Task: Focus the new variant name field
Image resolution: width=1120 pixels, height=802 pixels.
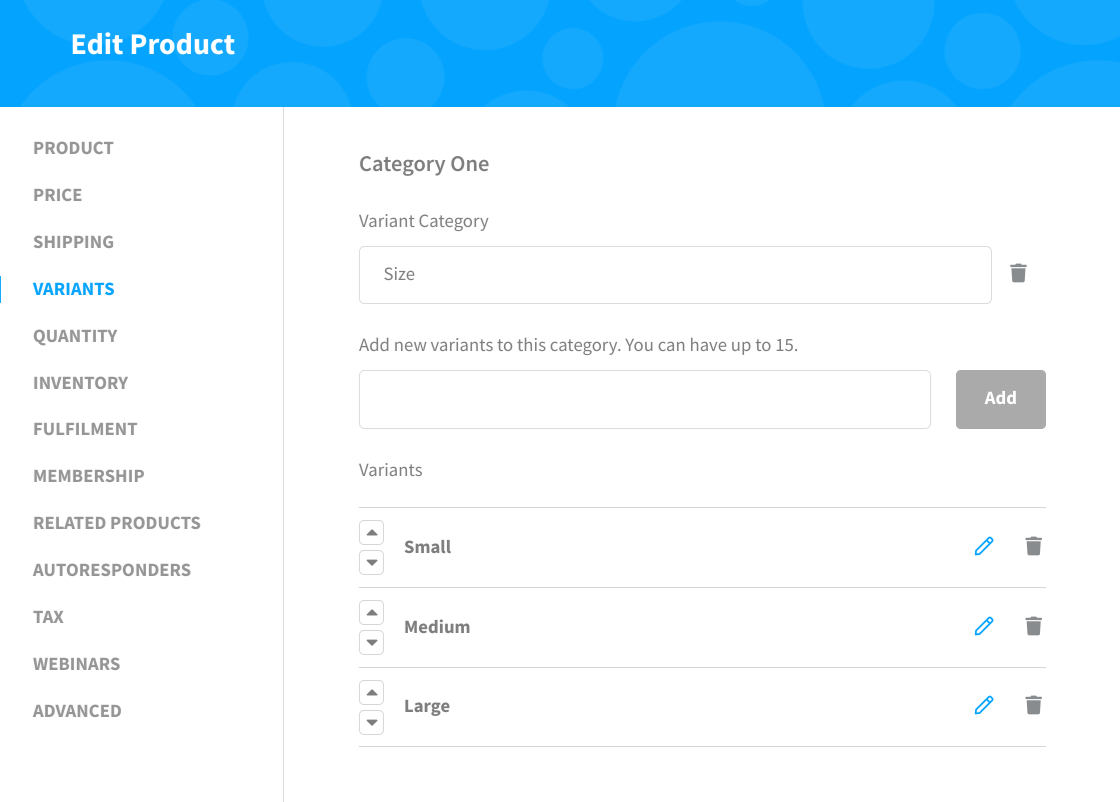Action: (645, 399)
